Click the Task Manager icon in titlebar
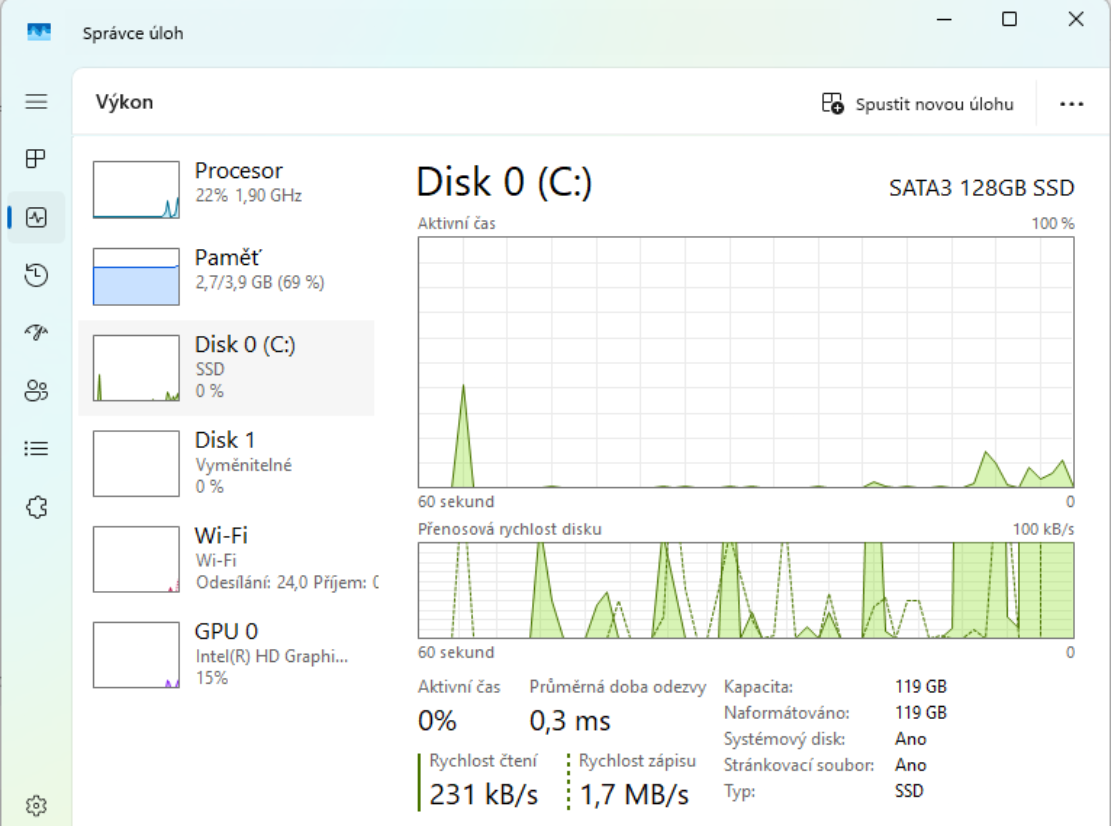This screenshot has height=826, width=1111. 38,32
